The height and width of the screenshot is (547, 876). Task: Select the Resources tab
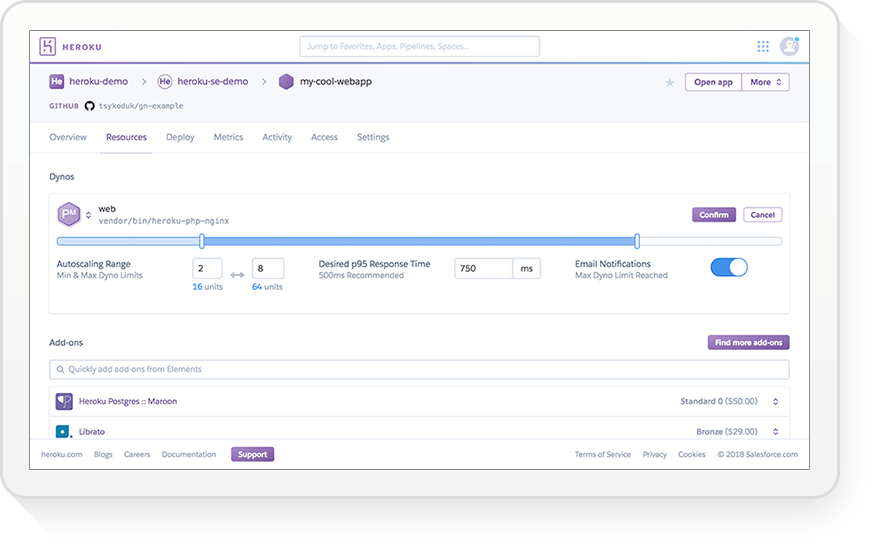(126, 137)
